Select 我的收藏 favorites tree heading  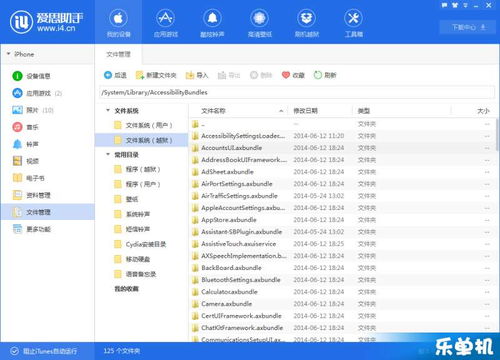coord(126,289)
